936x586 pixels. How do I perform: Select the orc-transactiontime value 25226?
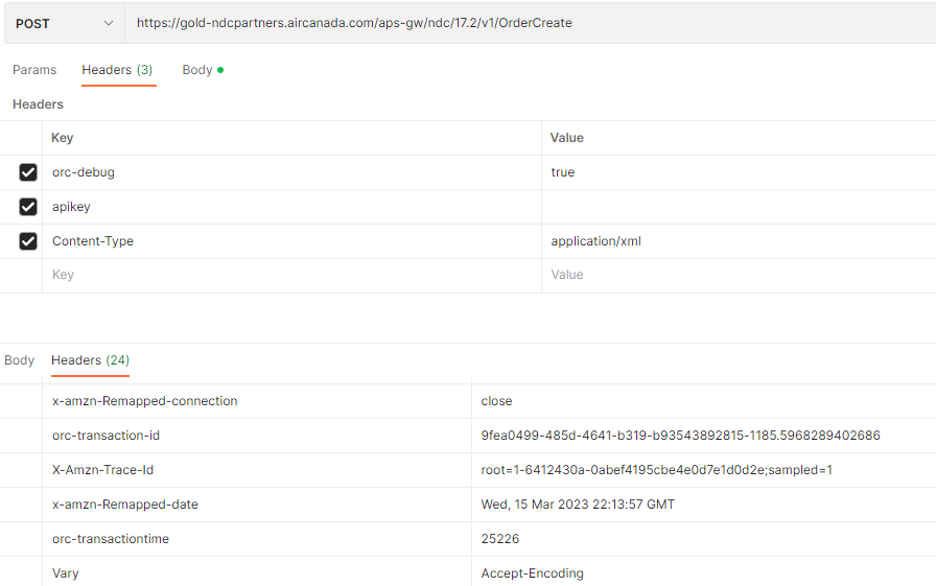pyautogui.click(x=499, y=538)
